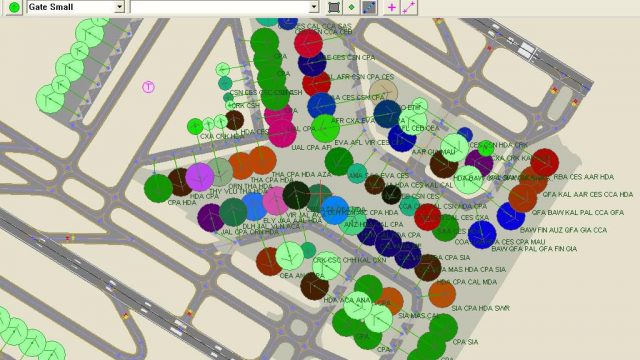Select the green diamond node tool
Screen dimensions: 640x360
[x=351, y=7]
